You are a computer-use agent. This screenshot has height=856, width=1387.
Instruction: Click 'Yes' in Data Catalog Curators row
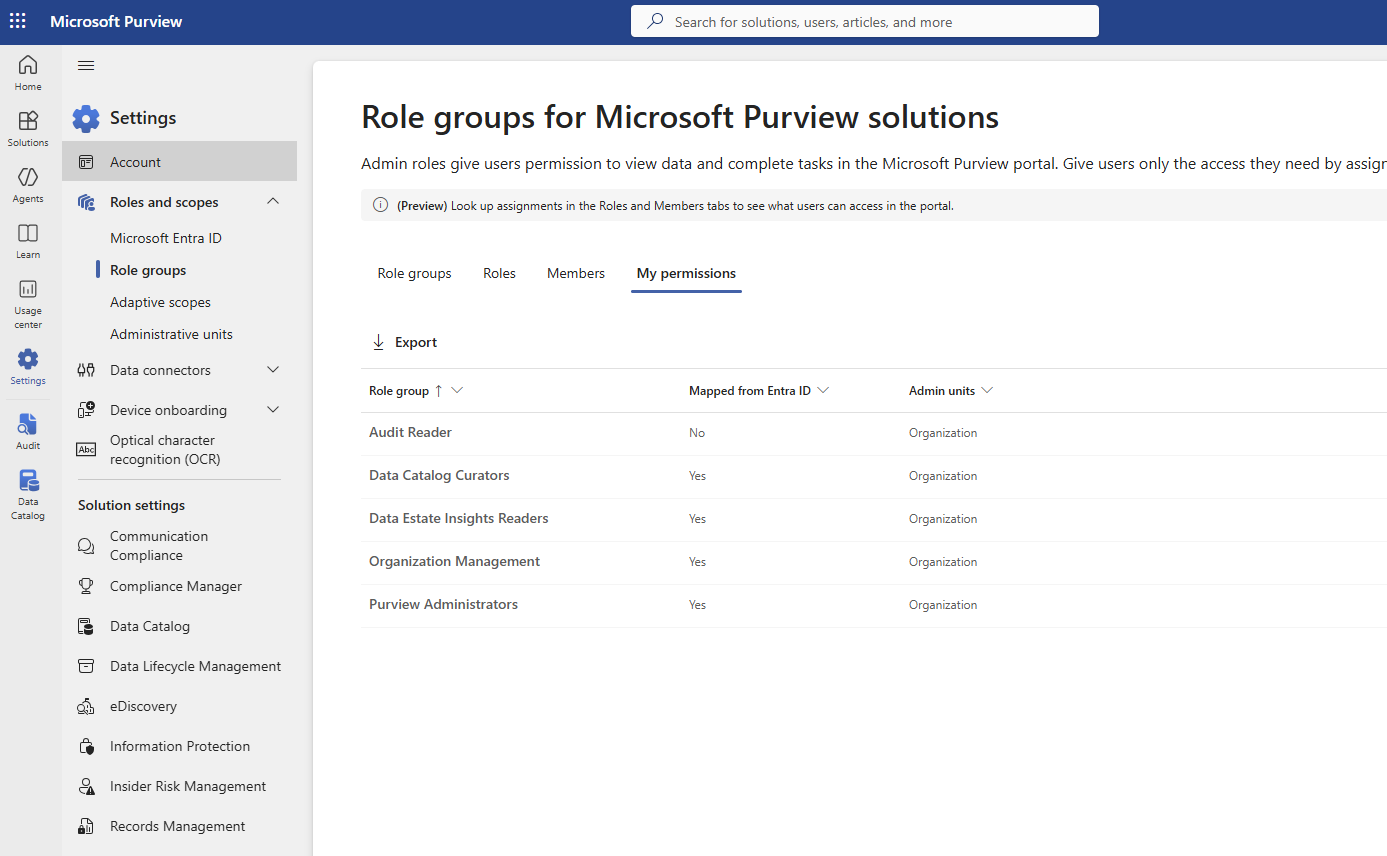coord(697,476)
